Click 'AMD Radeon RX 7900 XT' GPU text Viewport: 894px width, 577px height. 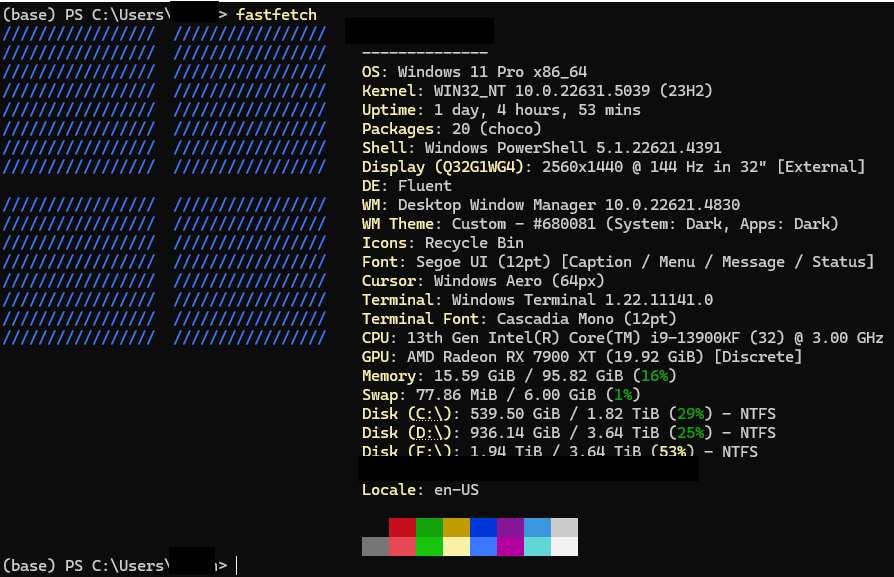click(501, 357)
